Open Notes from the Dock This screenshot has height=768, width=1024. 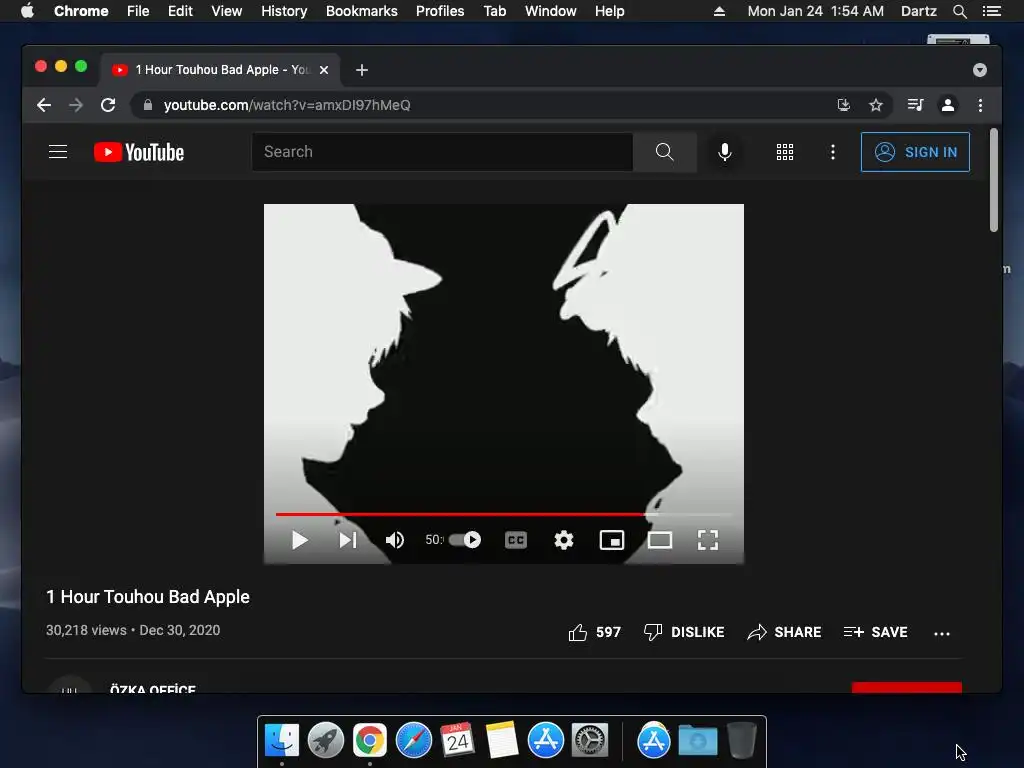[x=502, y=741]
